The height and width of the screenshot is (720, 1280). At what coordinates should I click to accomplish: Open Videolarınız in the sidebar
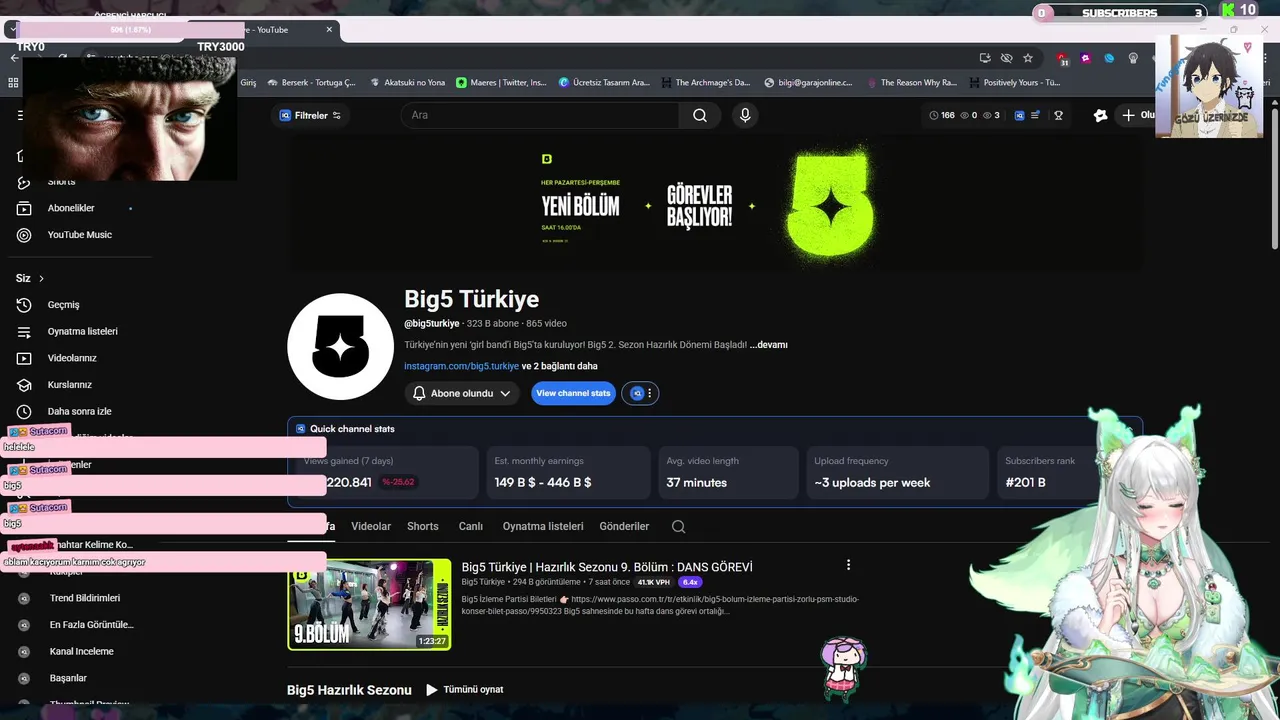(x=72, y=358)
